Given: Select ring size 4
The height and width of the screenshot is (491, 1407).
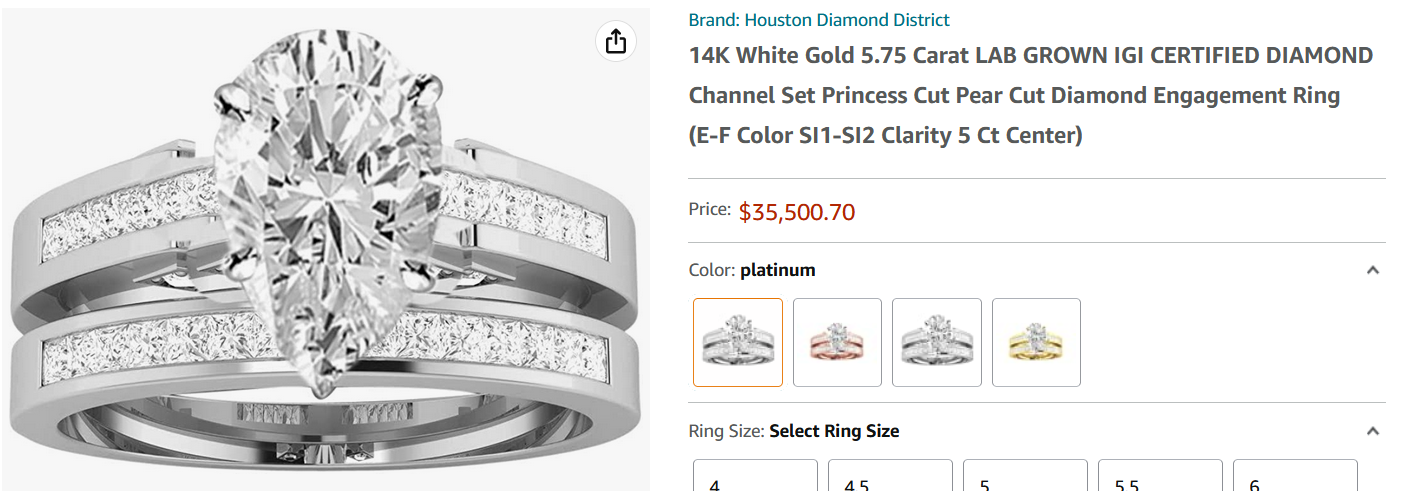Looking at the screenshot, I should point(755,480).
